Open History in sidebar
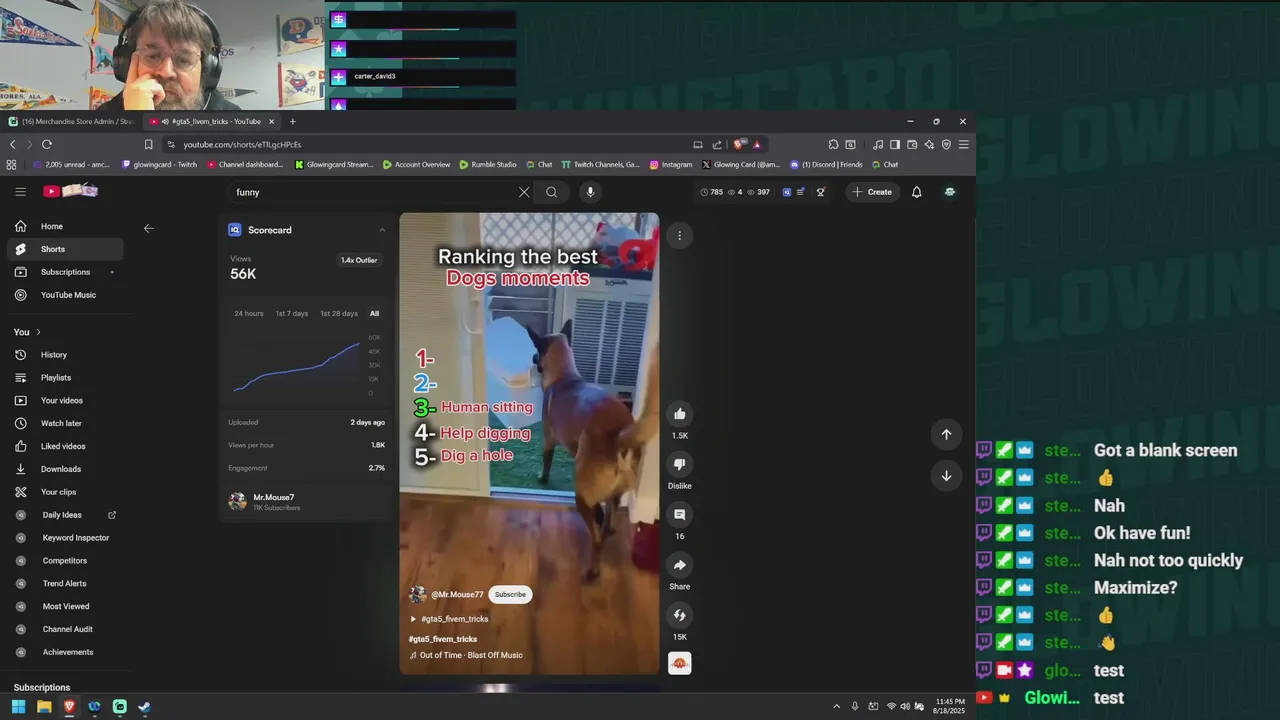1280x720 pixels. tap(66, 355)
